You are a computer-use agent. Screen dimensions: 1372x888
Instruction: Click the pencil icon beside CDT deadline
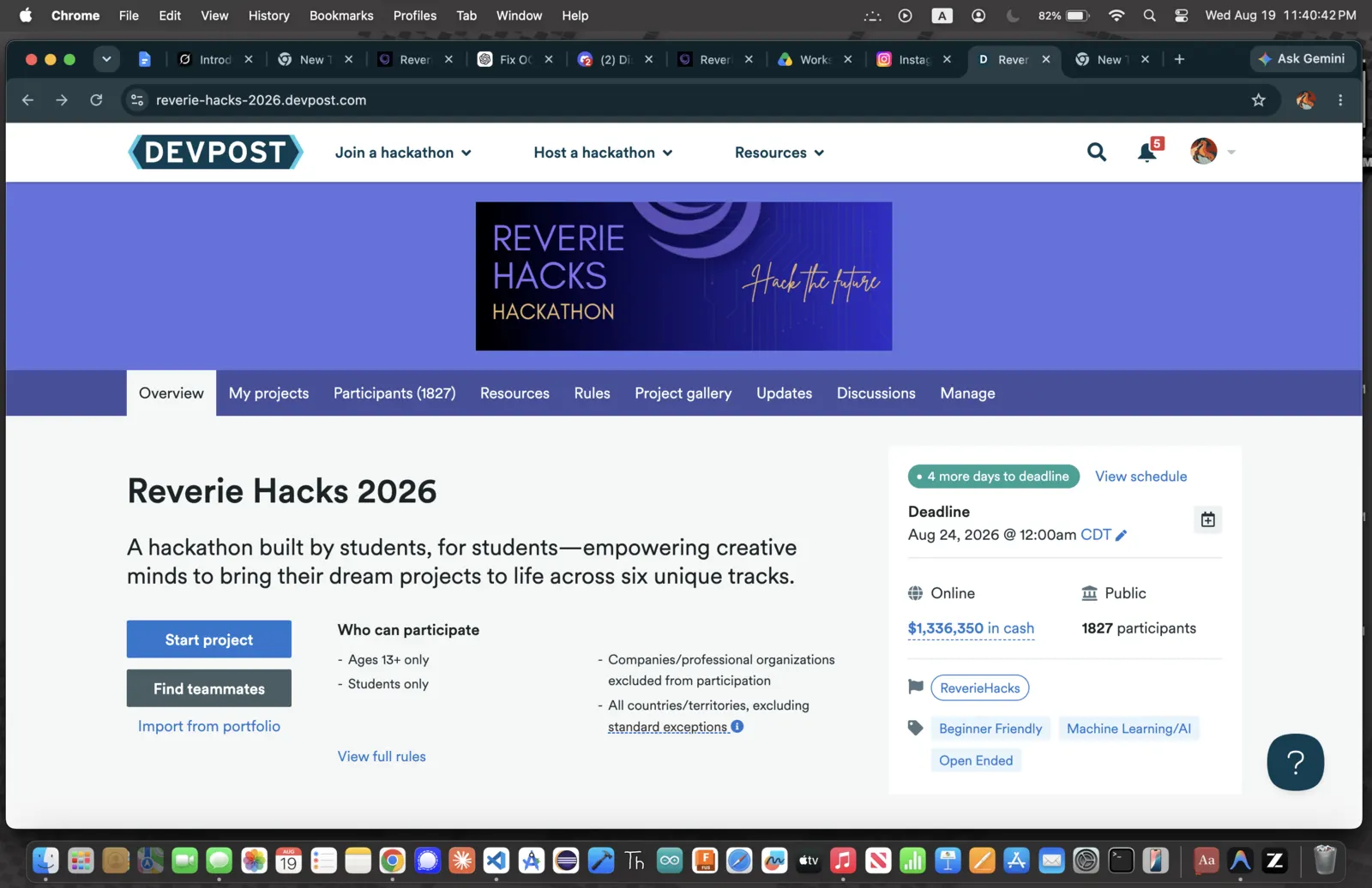(x=1121, y=535)
